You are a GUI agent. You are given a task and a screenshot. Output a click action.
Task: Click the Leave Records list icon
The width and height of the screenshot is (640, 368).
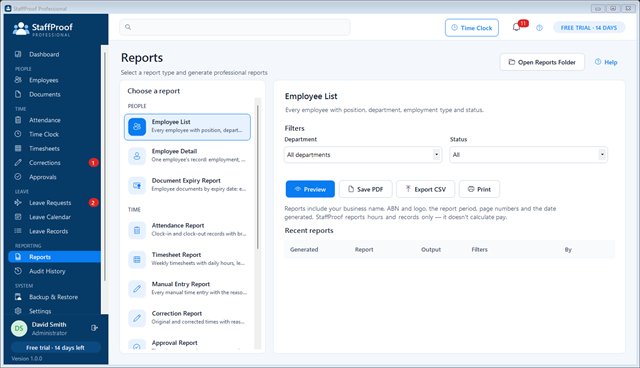pyautogui.click(x=18, y=231)
